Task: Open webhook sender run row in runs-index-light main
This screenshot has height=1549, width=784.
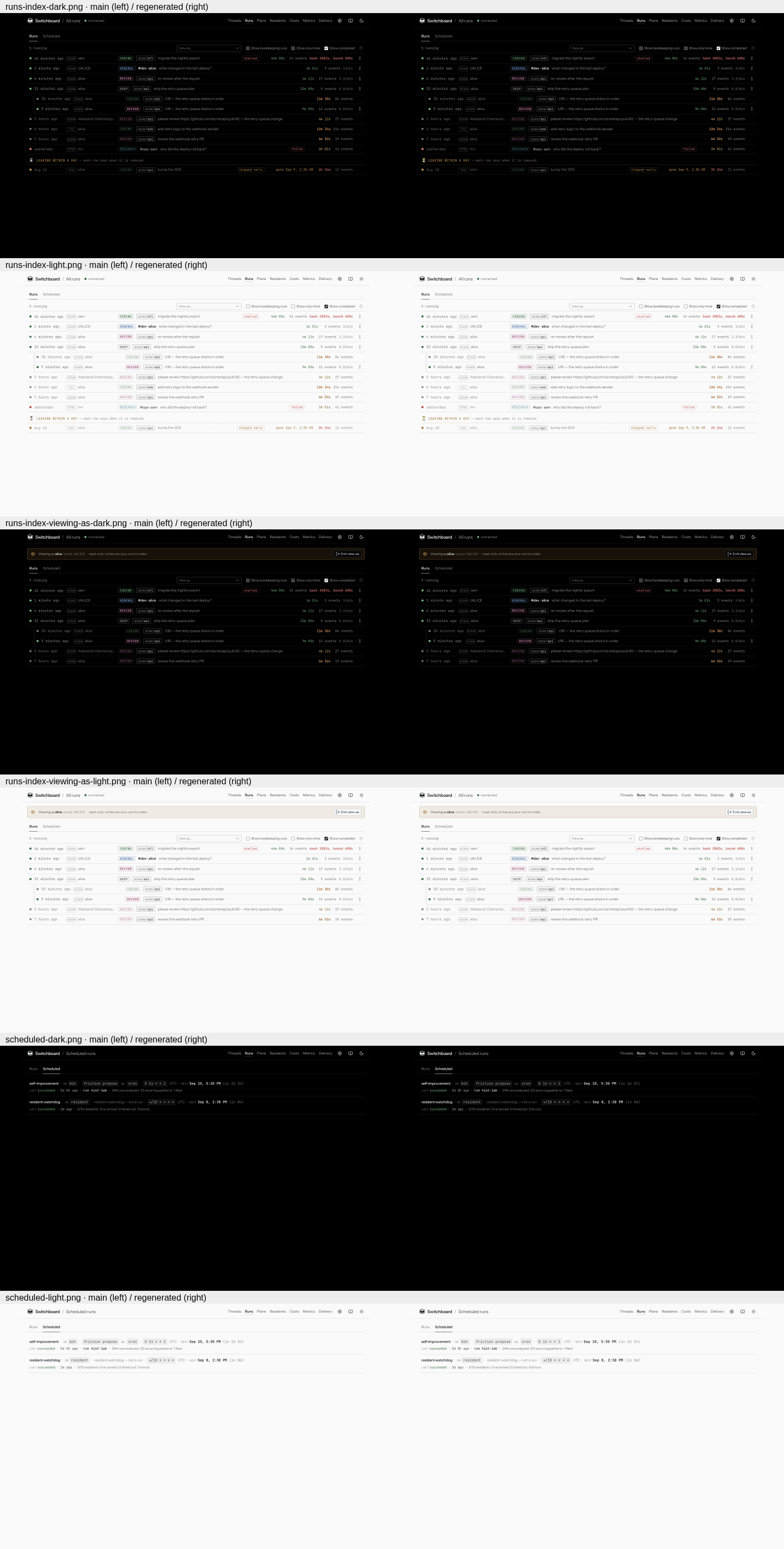Action: point(196,387)
